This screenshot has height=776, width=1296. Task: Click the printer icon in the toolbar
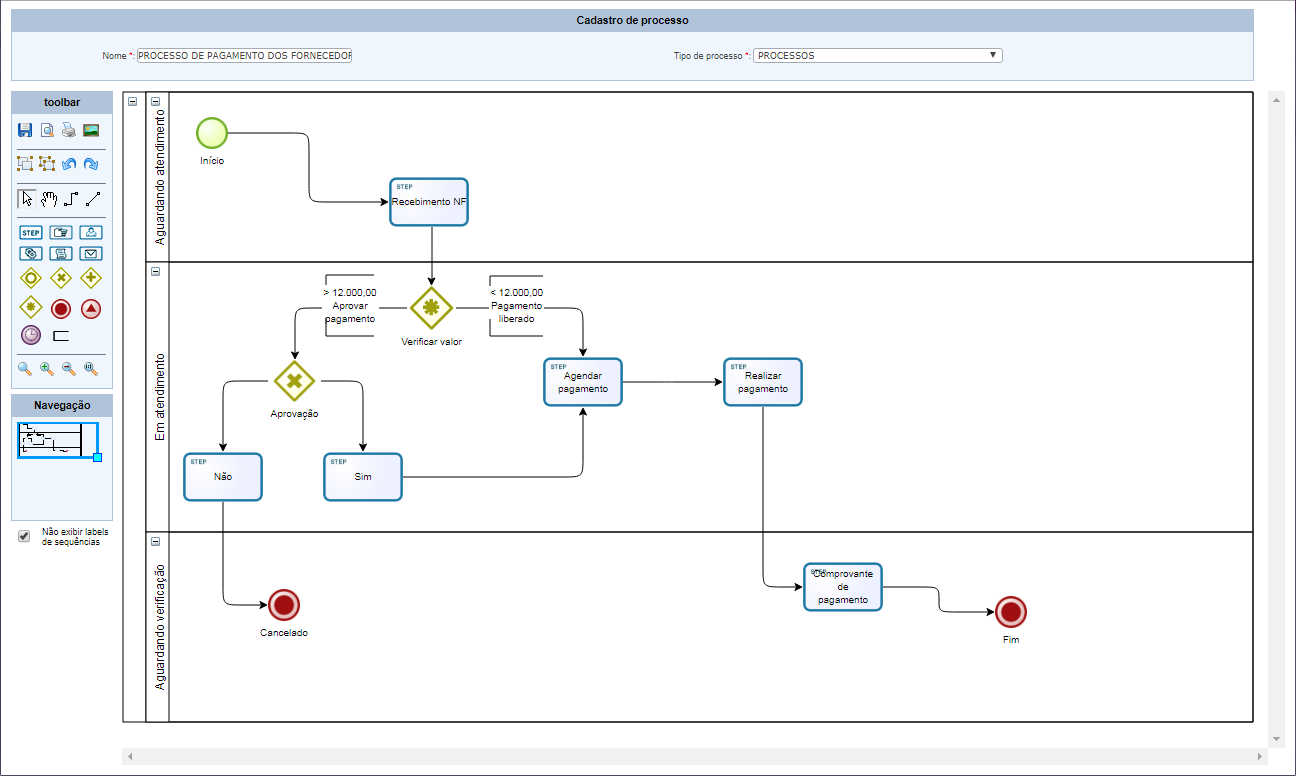pos(68,130)
